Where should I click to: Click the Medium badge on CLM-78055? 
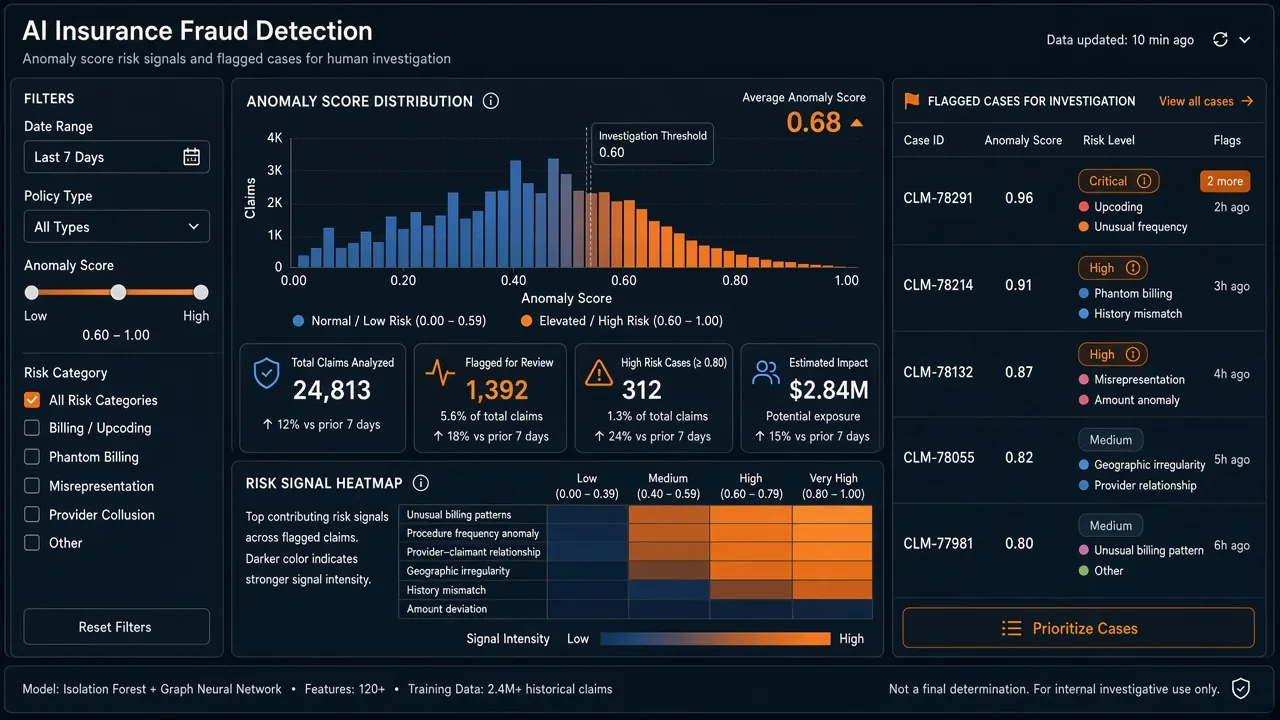1111,440
